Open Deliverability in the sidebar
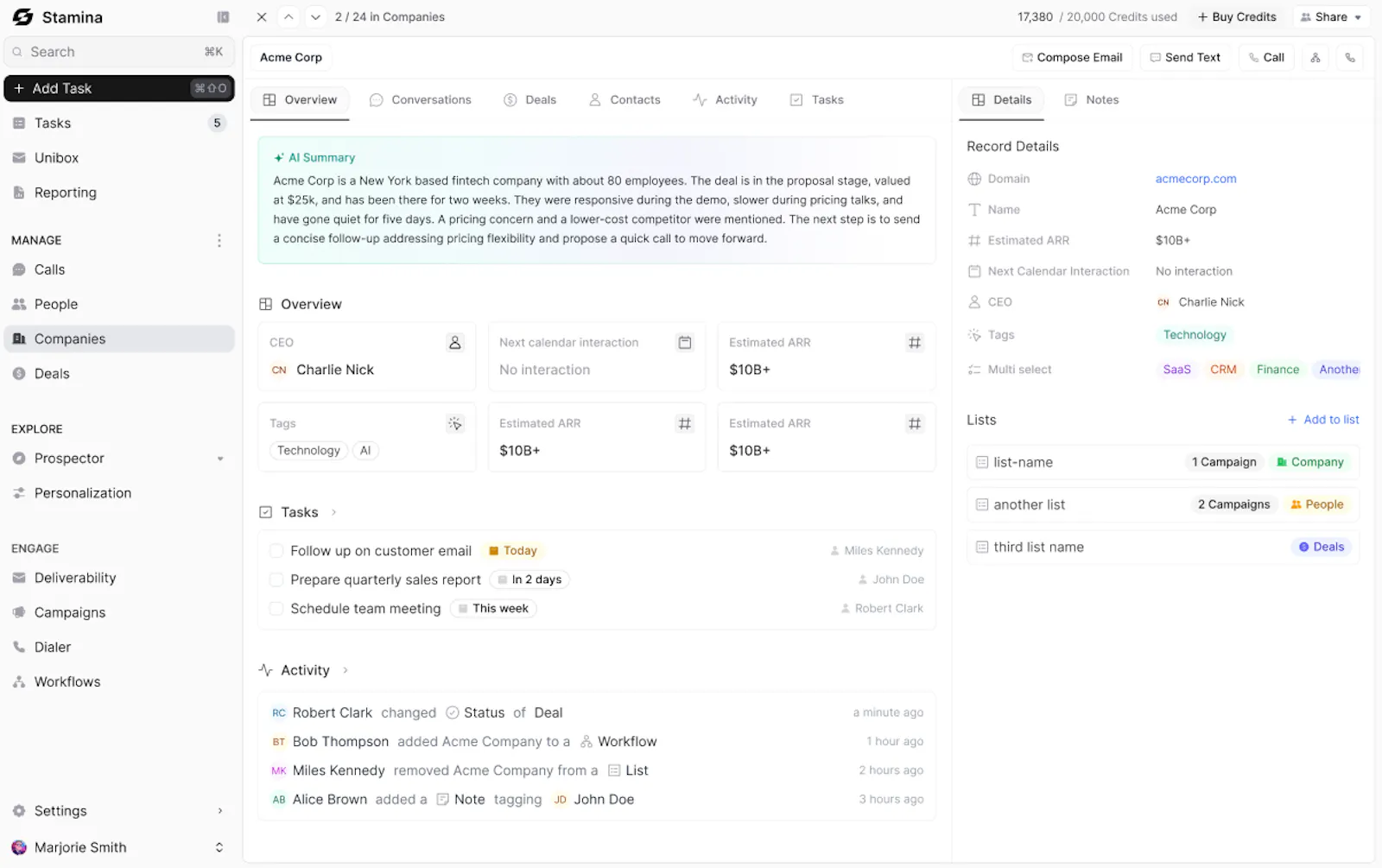This screenshot has width=1382, height=868. pos(119,578)
